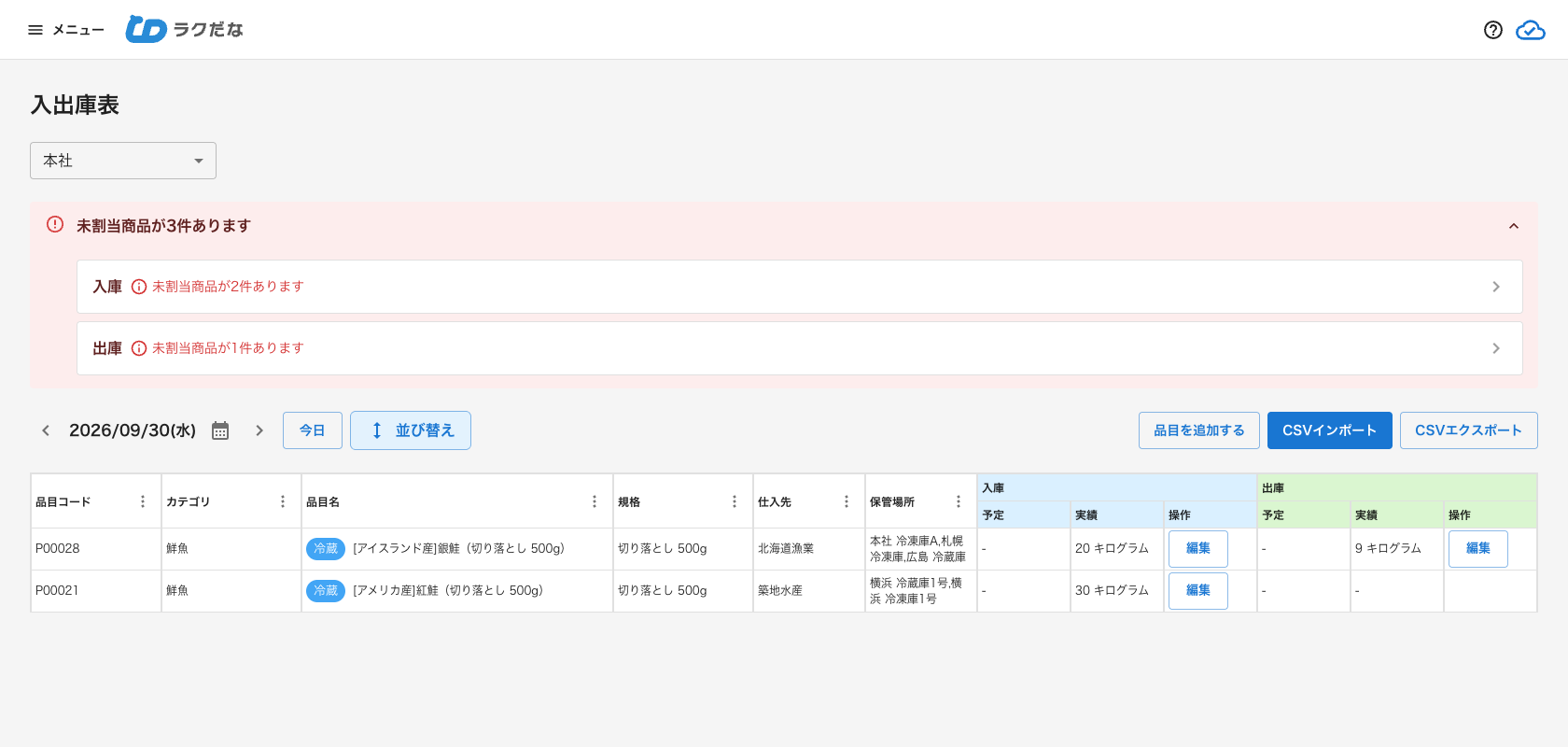Click the CSVエクスポート button
Screen dimensions: 1568x747
click(1469, 430)
